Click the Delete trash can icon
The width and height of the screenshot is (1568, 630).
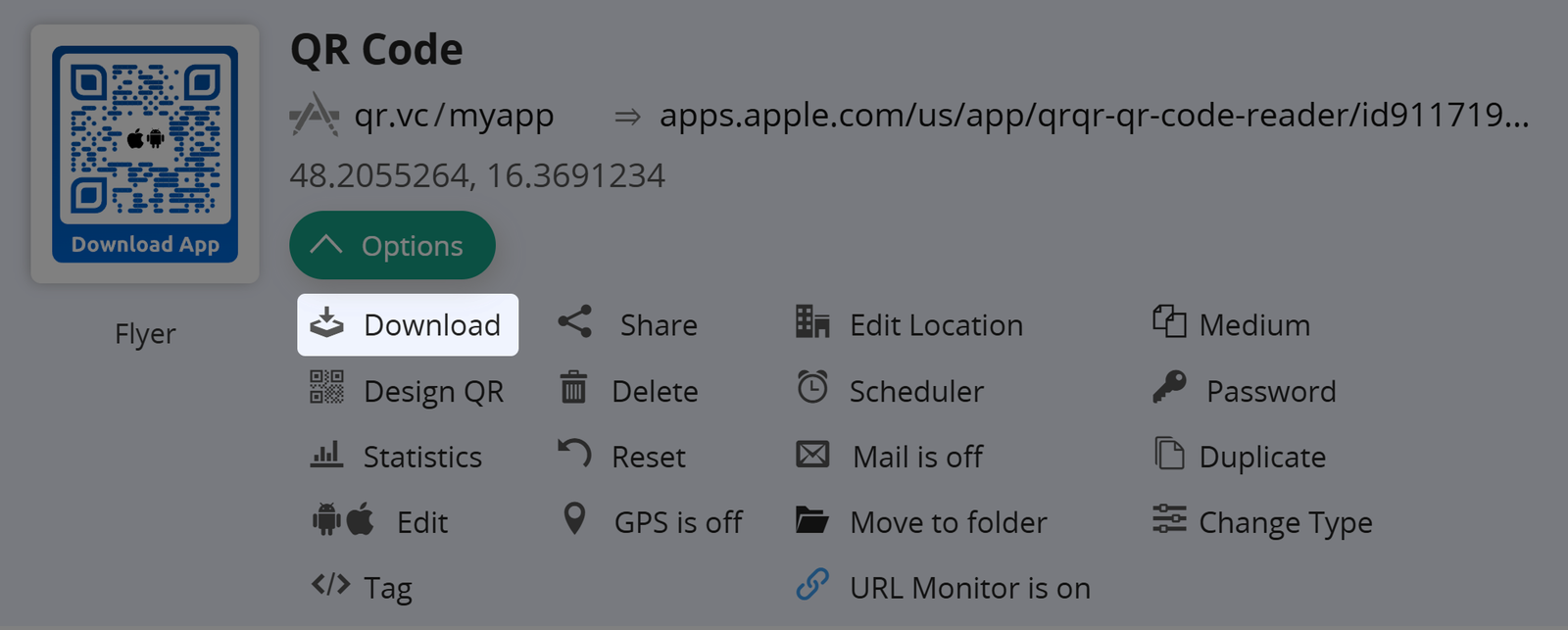(573, 388)
